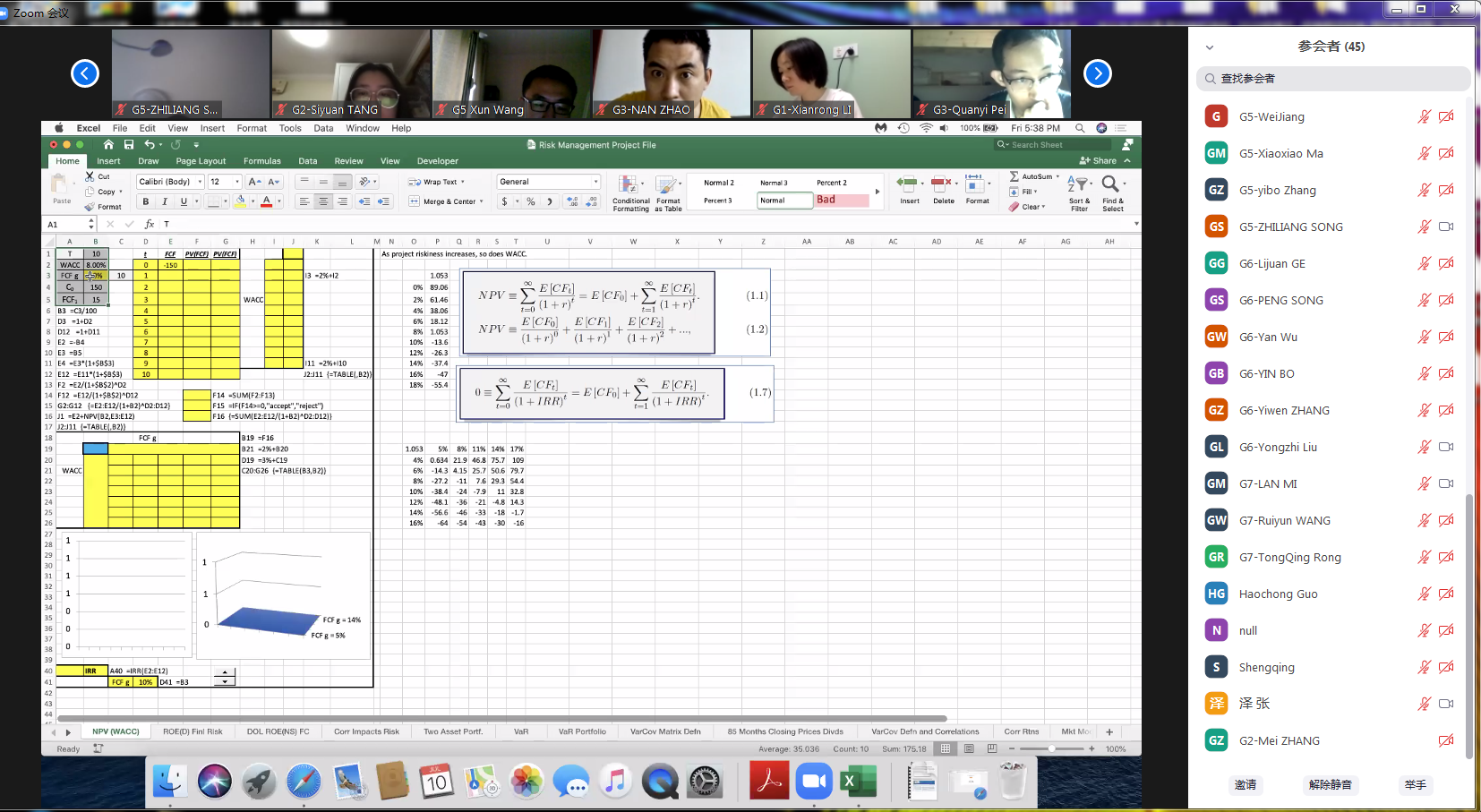The height and width of the screenshot is (812, 1481).
Task: Toggle bold formatting
Action: (x=145, y=201)
